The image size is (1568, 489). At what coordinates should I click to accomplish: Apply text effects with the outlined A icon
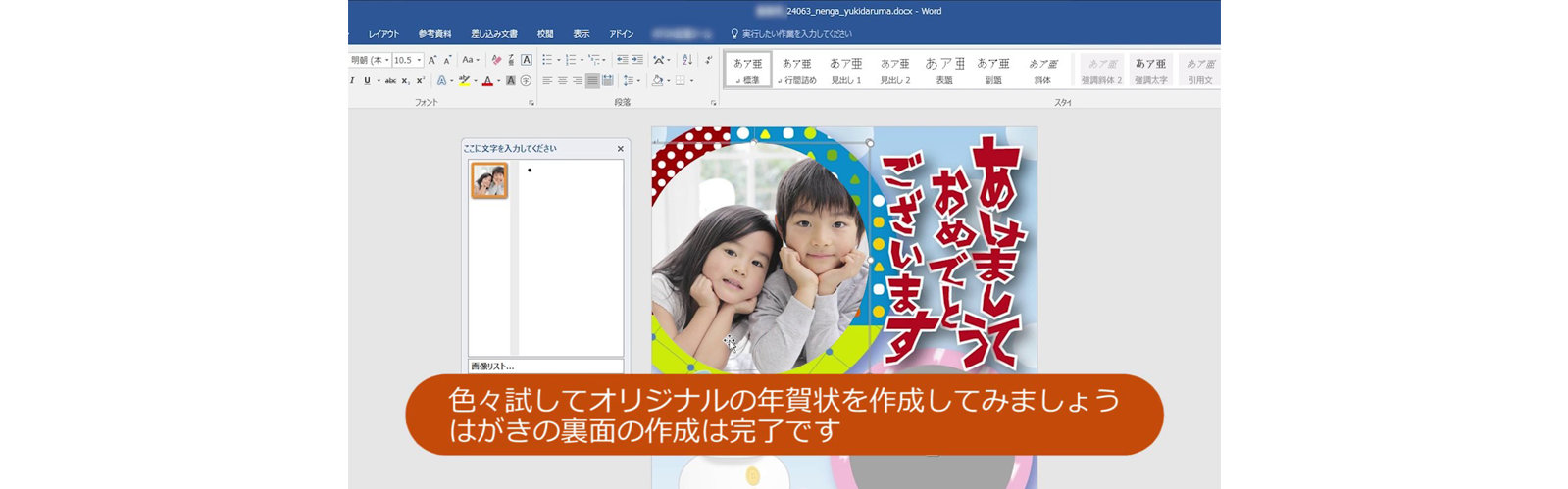pyautogui.click(x=441, y=81)
